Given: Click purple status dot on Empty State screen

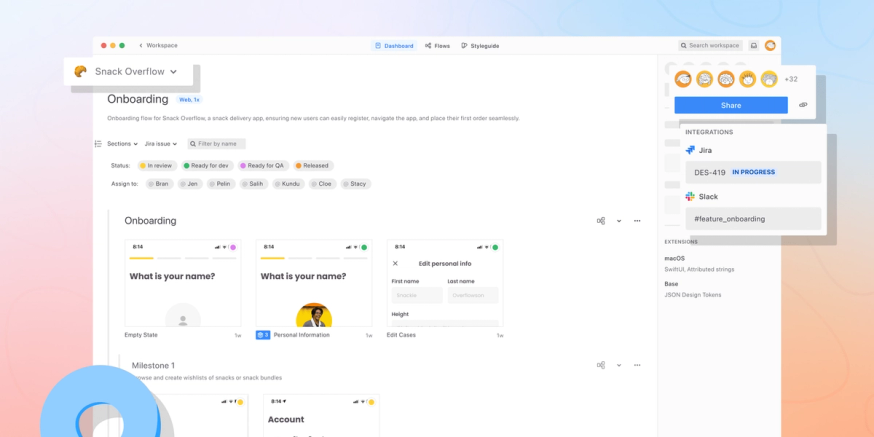Looking at the screenshot, I should 233,247.
